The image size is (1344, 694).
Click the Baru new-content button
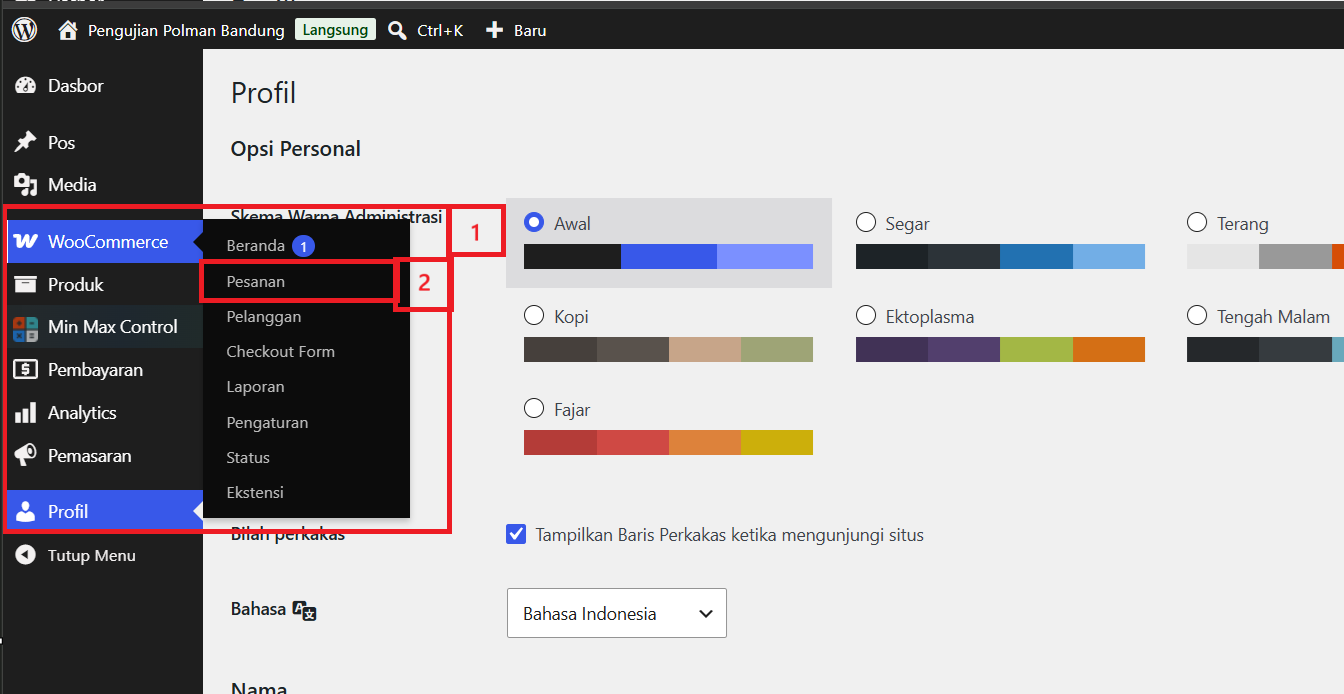[516, 30]
